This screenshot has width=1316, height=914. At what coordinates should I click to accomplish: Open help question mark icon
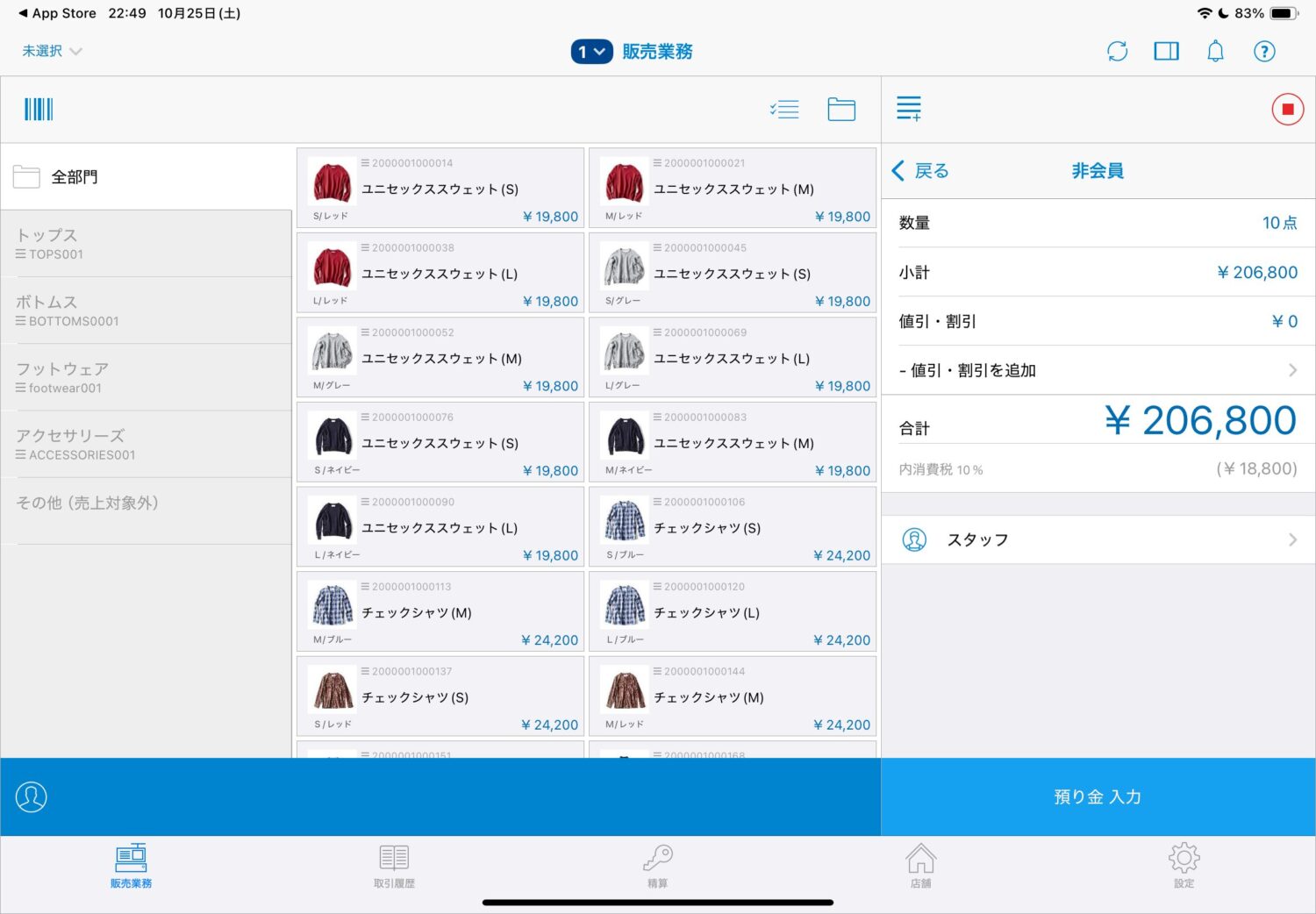pyautogui.click(x=1263, y=52)
